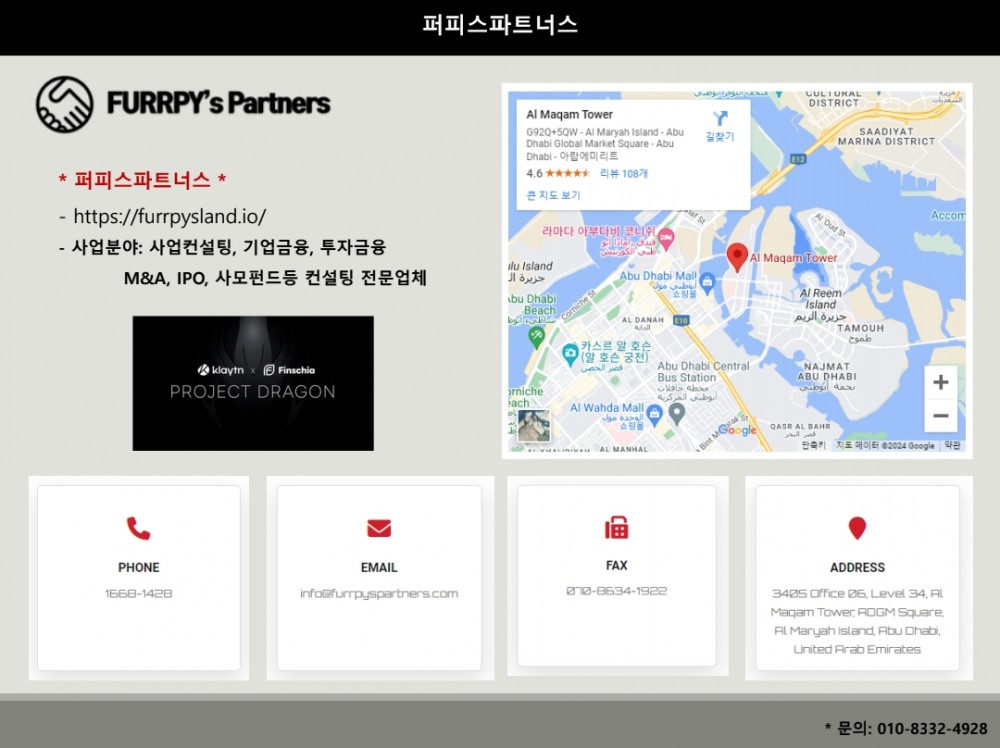1000x748 pixels.
Task: Open the '길찾기' directions link
Action: coord(720,136)
